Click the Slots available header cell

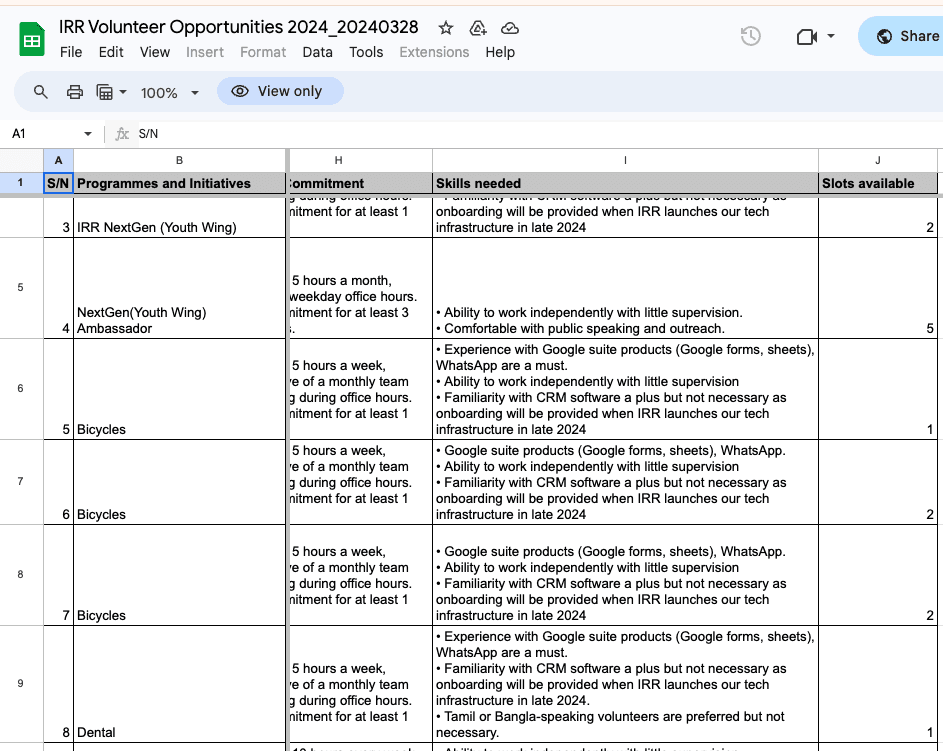point(878,183)
